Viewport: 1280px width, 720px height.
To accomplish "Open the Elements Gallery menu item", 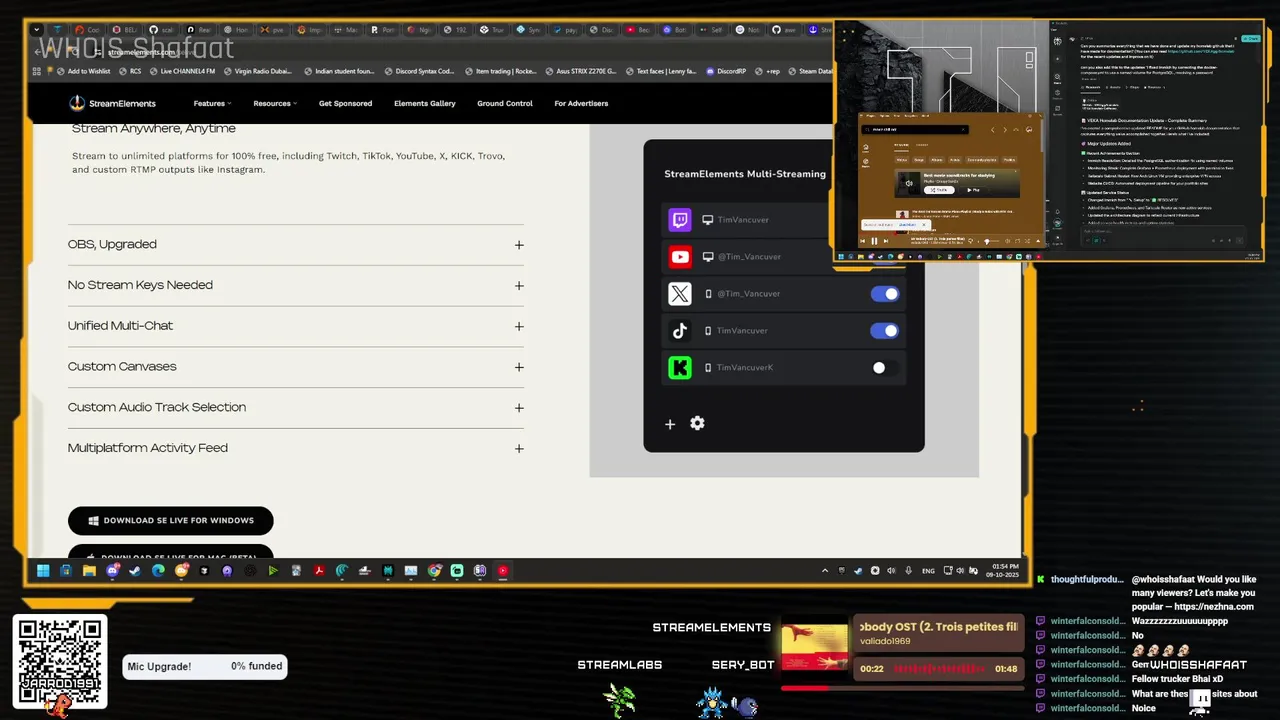I will tap(425, 103).
